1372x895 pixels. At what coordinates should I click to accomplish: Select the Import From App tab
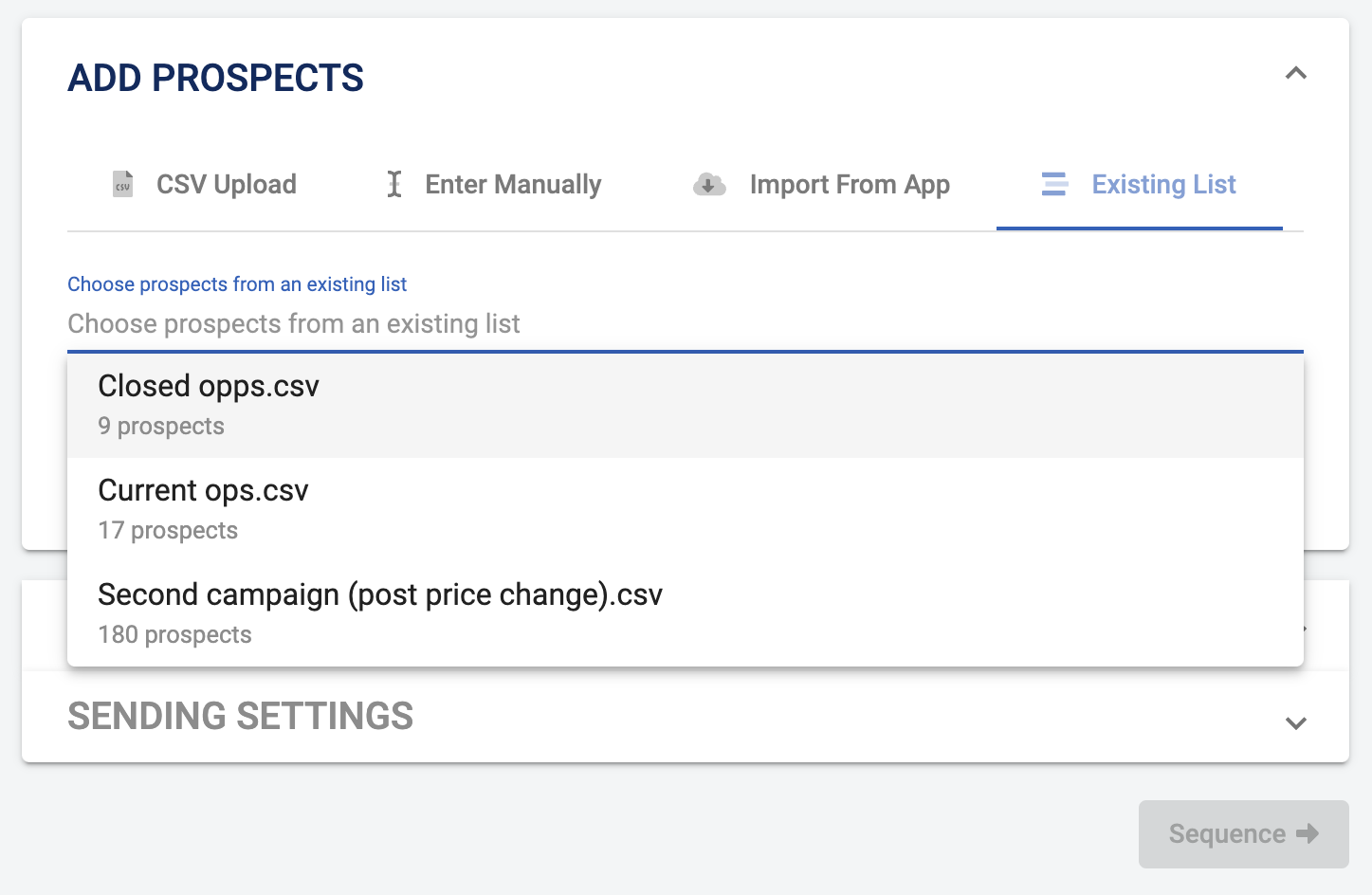coord(849,184)
